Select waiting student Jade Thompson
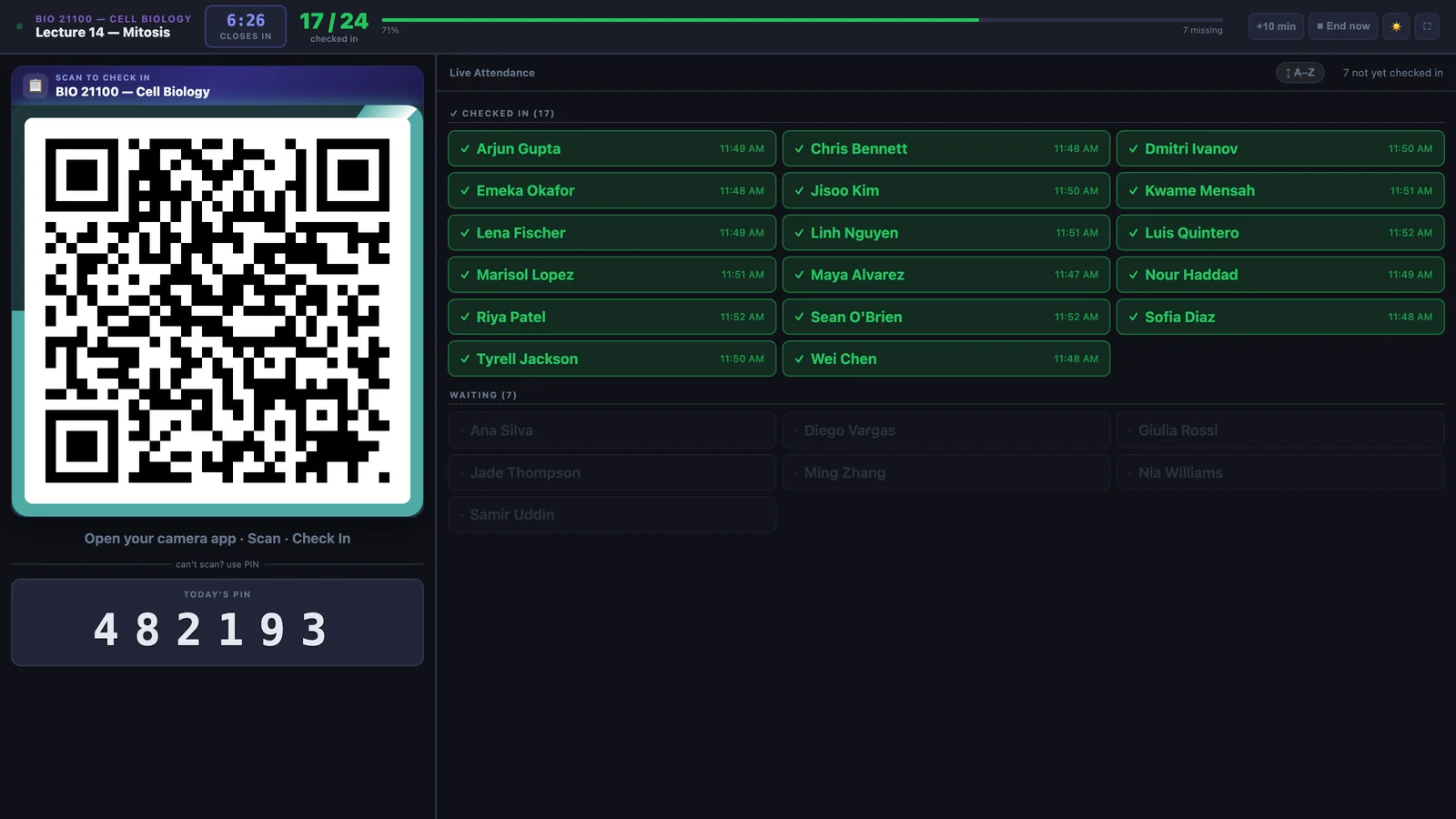1456x819 pixels. (x=612, y=472)
